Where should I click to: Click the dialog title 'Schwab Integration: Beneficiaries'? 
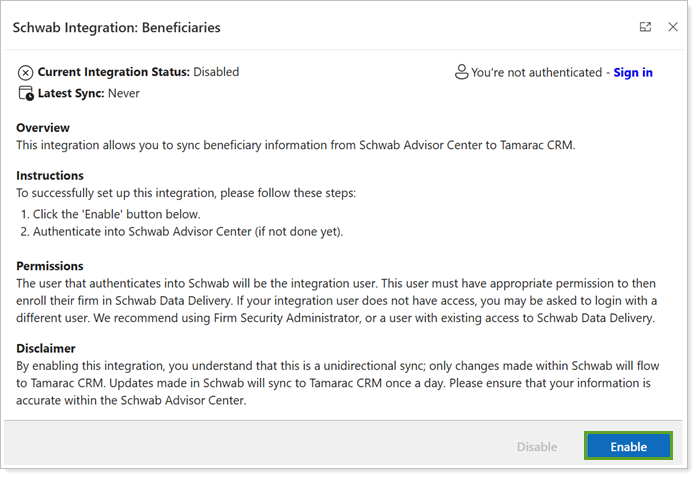tap(116, 27)
